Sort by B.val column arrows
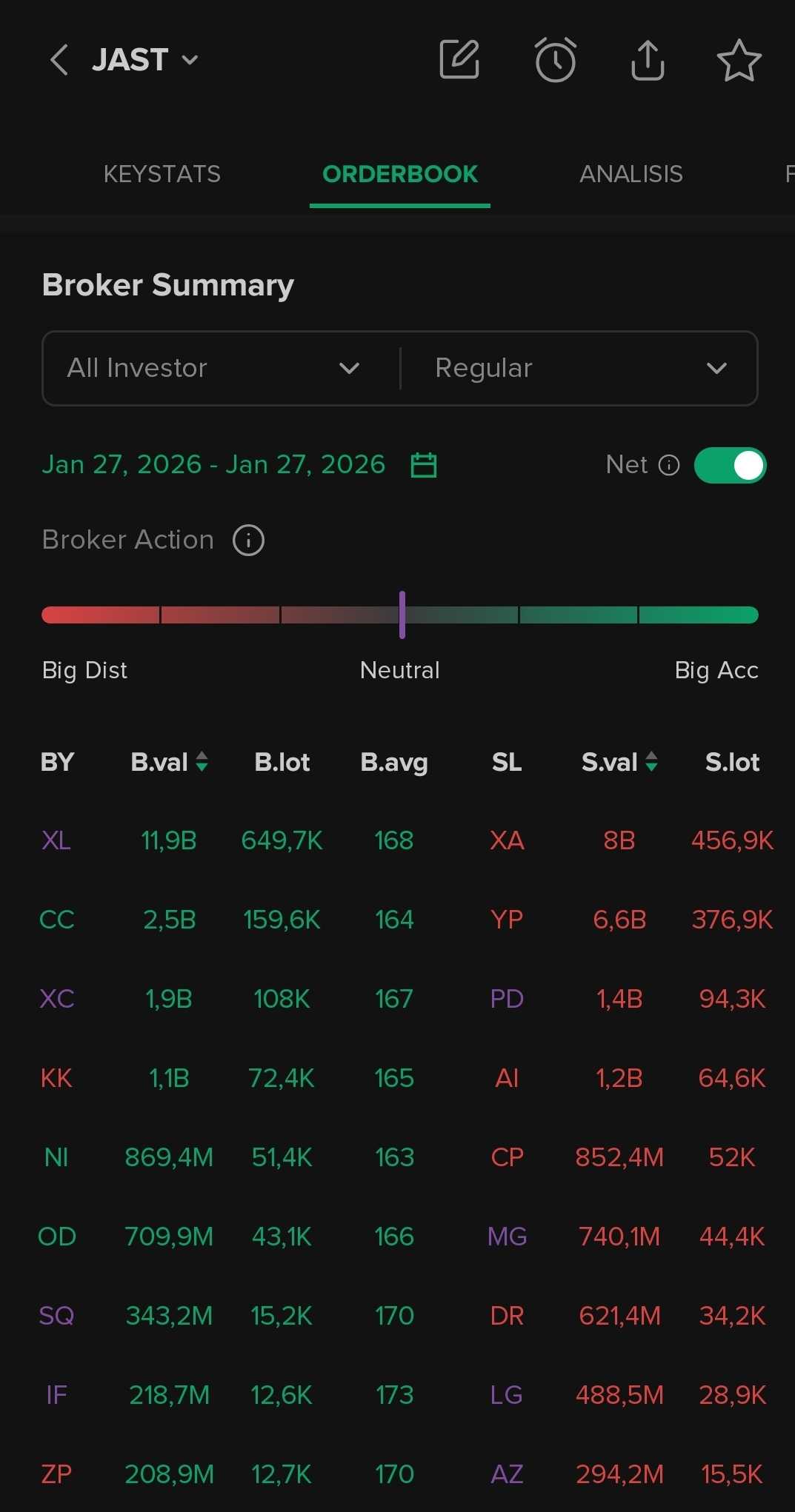 pyautogui.click(x=202, y=761)
